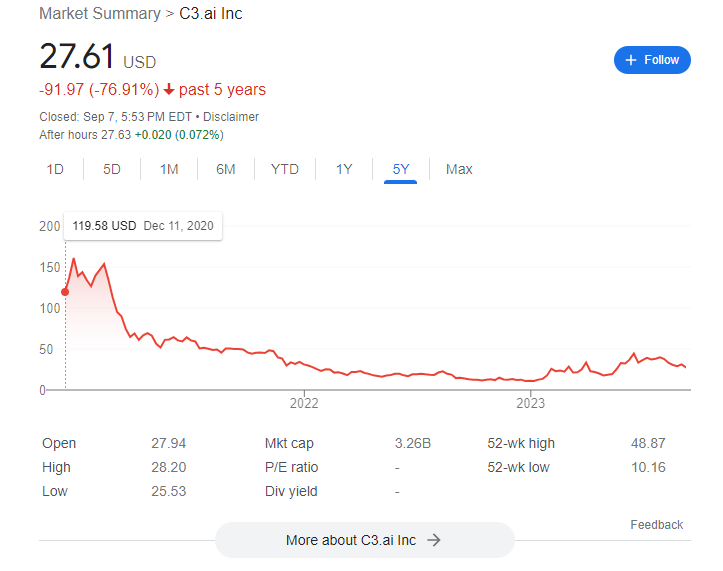This screenshot has width=723, height=571.
Task: Click the Open value 27.94
Action: pos(169,443)
